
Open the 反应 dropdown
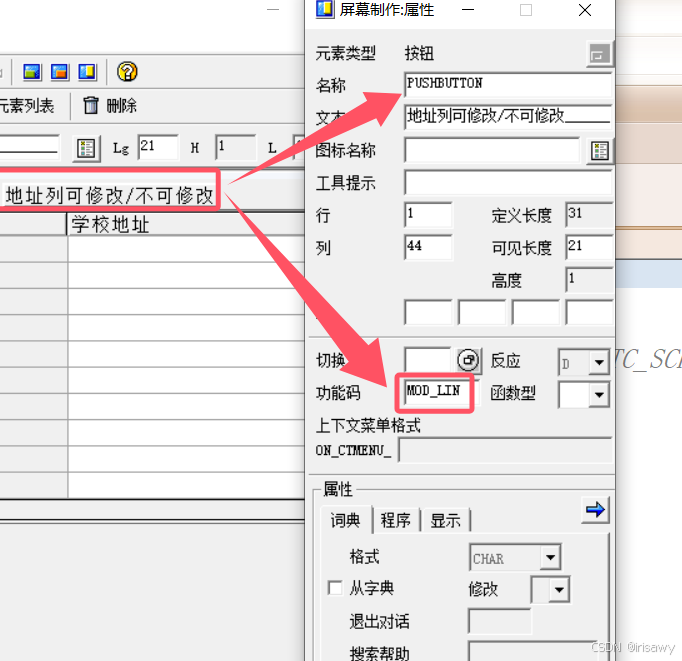(x=599, y=362)
